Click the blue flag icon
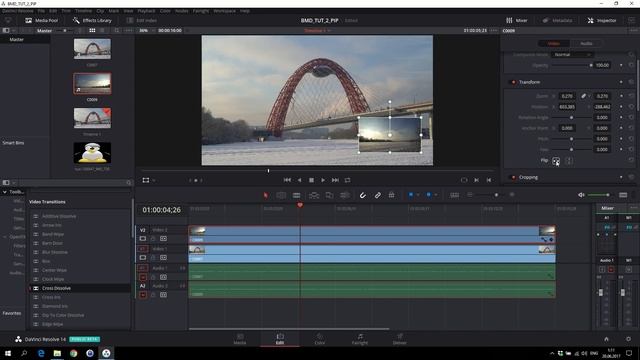Image resolution: width=640 pixels, height=360 pixels. [411, 195]
